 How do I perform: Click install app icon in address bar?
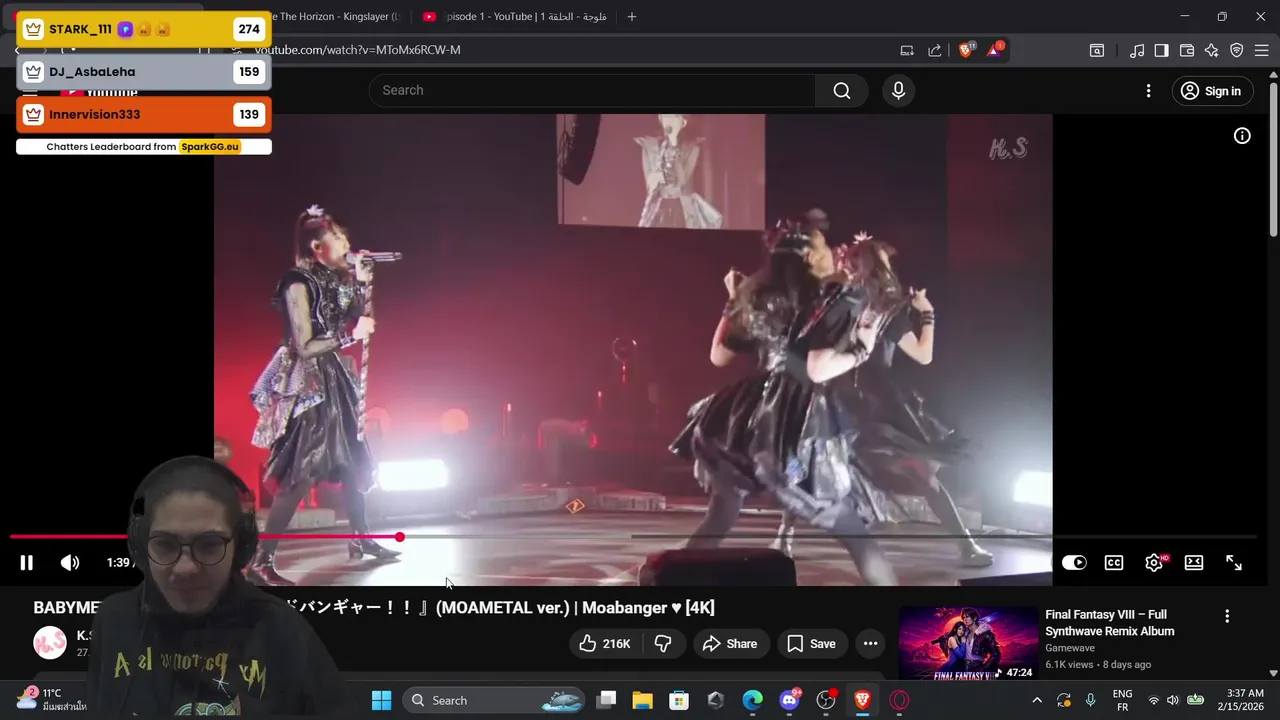pyautogui.click(x=907, y=50)
